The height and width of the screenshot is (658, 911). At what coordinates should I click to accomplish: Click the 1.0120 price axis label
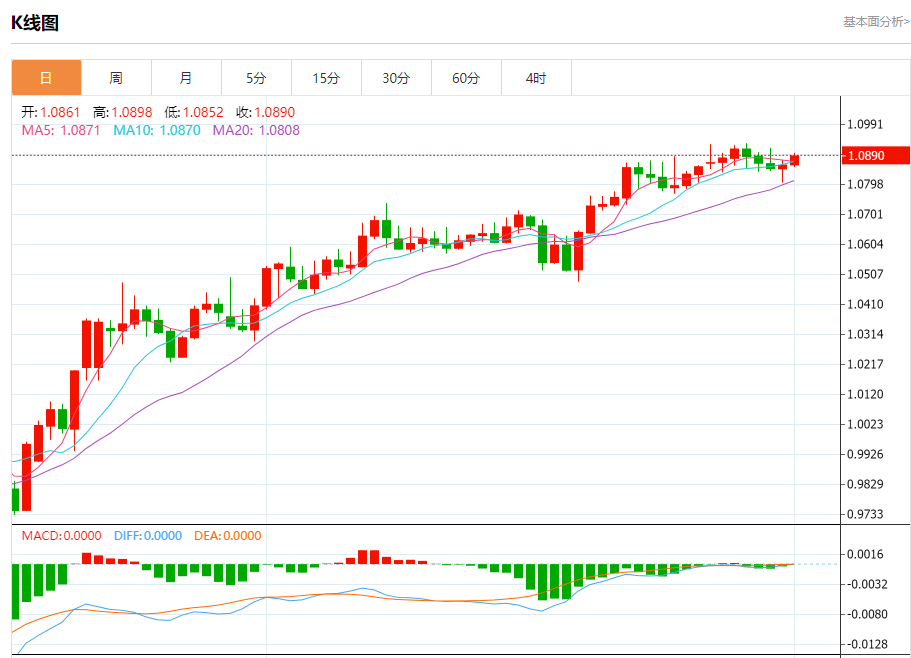865,394
